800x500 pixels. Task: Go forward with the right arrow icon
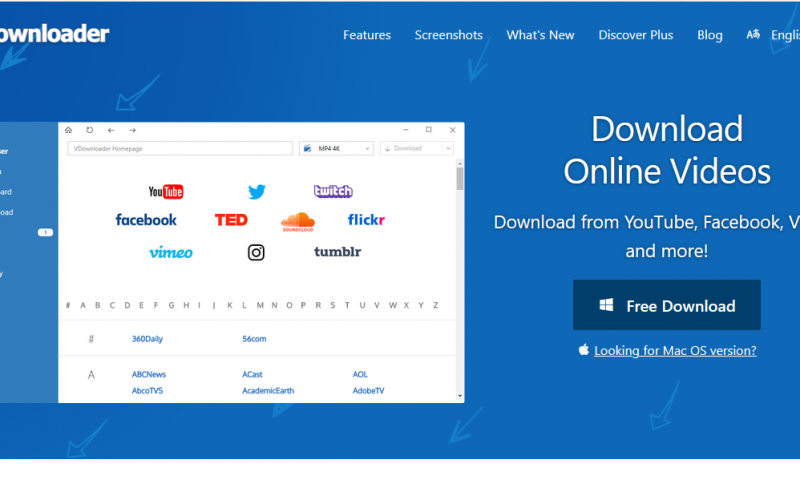coord(133,130)
